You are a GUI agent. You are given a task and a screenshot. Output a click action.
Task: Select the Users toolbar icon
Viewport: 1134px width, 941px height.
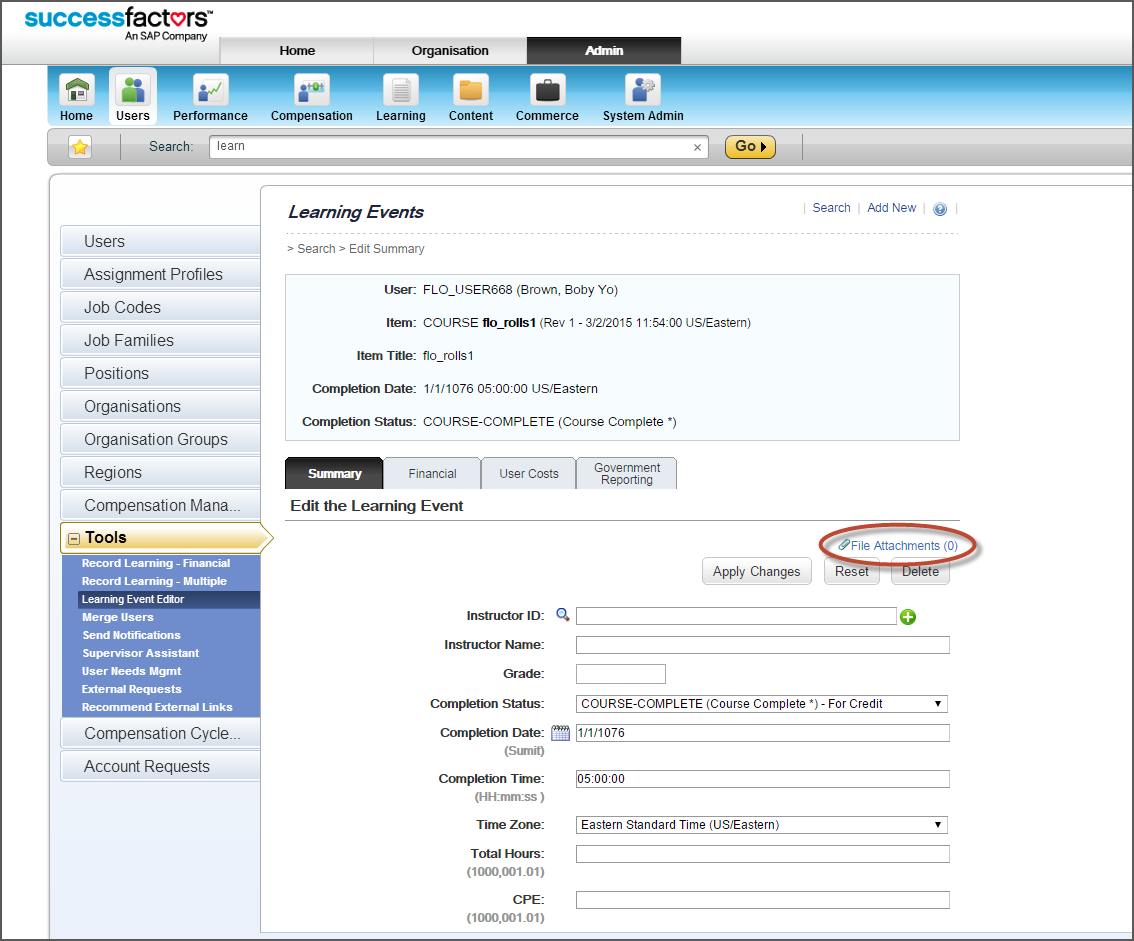click(133, 98)
